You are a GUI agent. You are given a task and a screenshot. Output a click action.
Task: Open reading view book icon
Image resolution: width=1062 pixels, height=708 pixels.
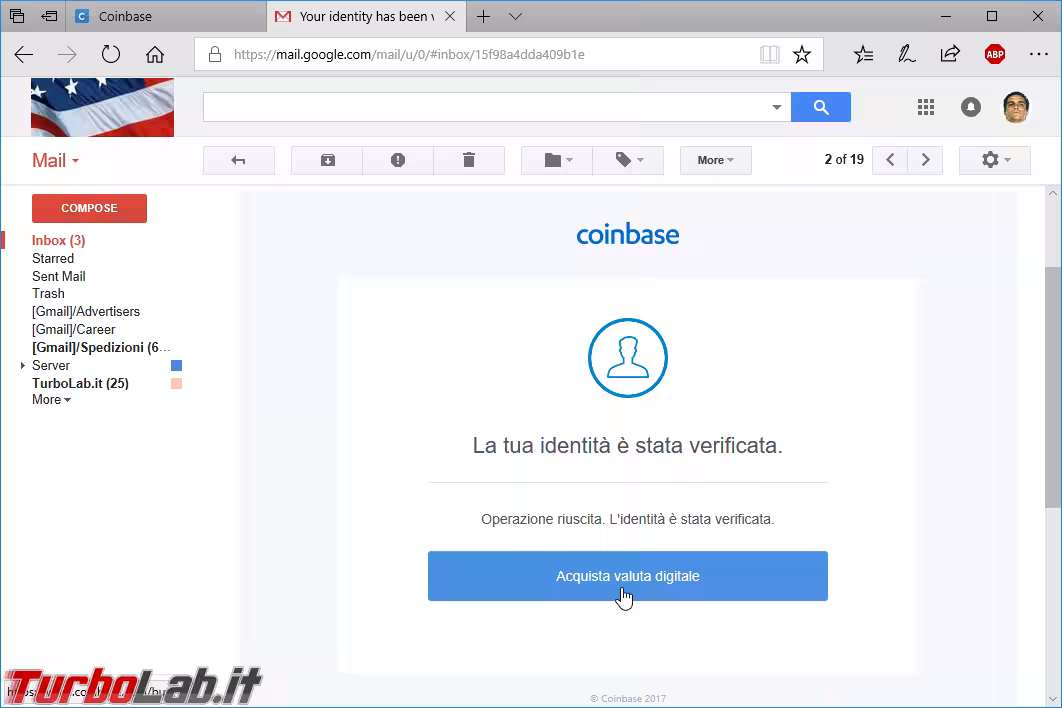(769, 54)
